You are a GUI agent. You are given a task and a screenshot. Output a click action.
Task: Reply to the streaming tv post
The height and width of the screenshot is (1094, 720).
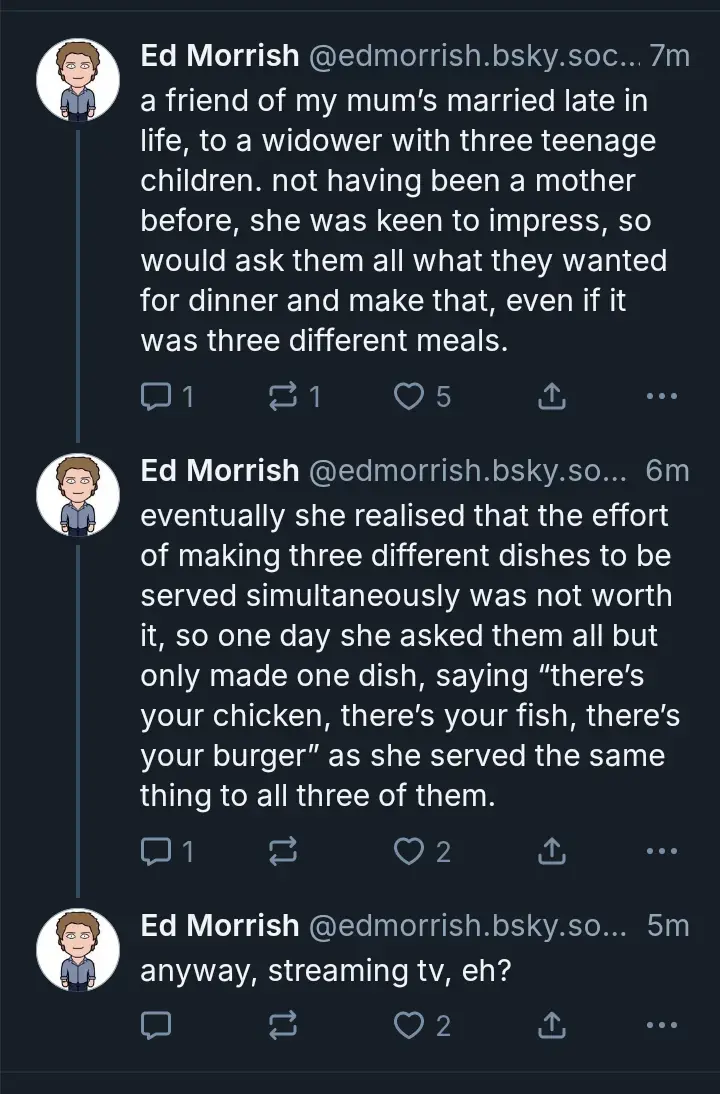157,1025
